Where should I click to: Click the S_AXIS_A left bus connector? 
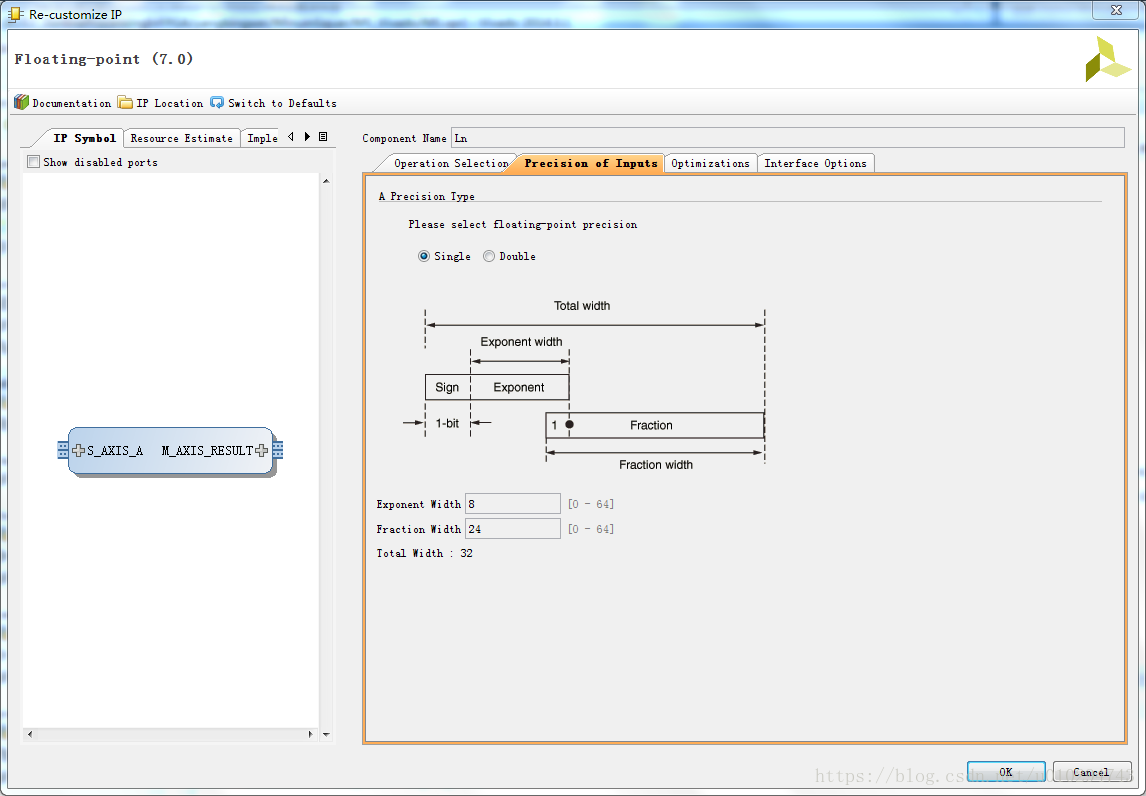(63, 450)
